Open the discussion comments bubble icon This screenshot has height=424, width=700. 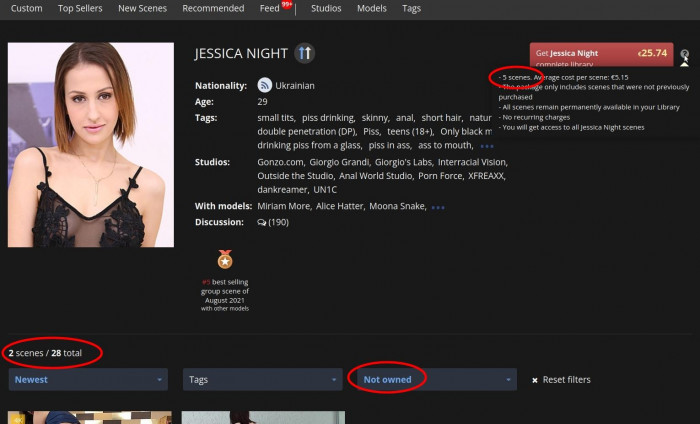(262, 222)
